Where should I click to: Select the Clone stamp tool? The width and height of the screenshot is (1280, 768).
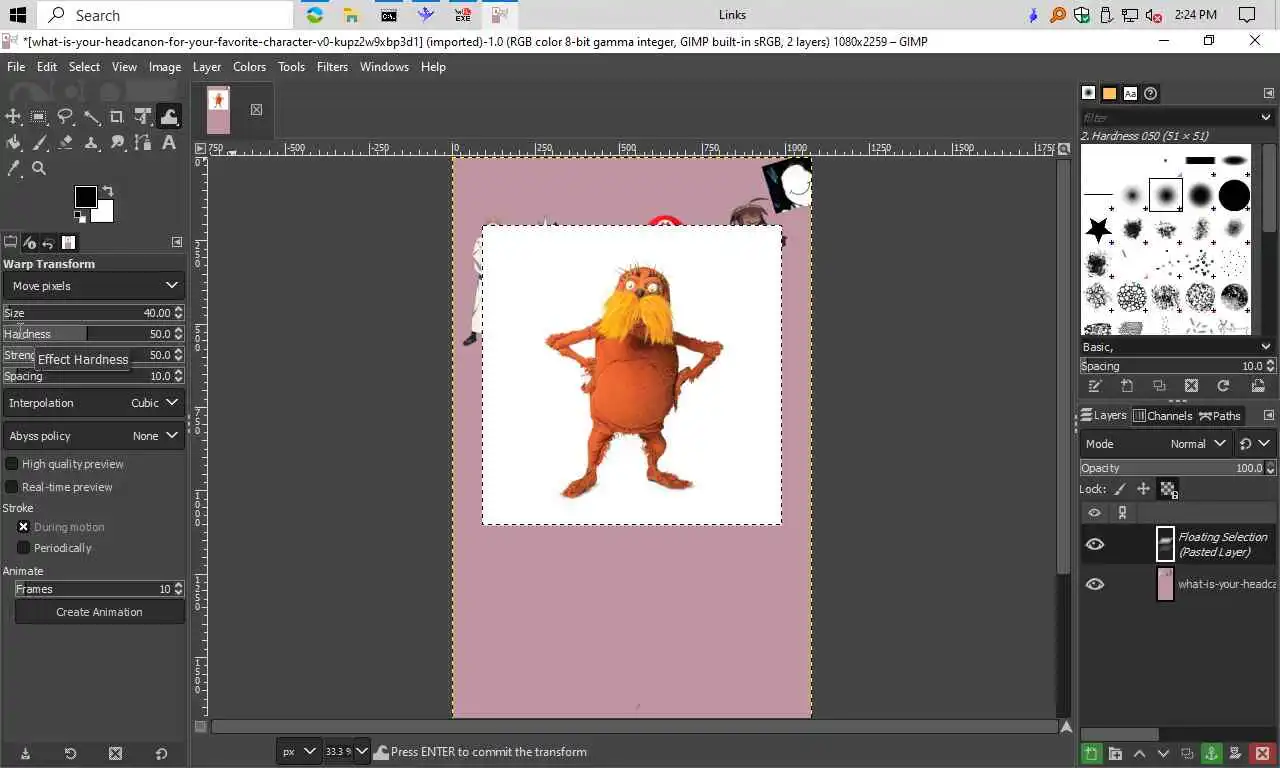tap(91, 143)
